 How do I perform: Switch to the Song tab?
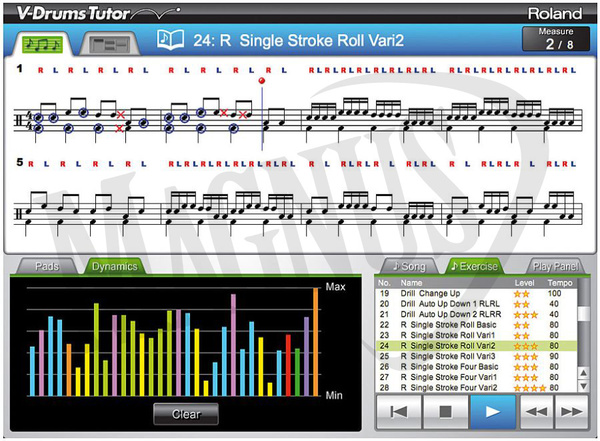(409, 266)
